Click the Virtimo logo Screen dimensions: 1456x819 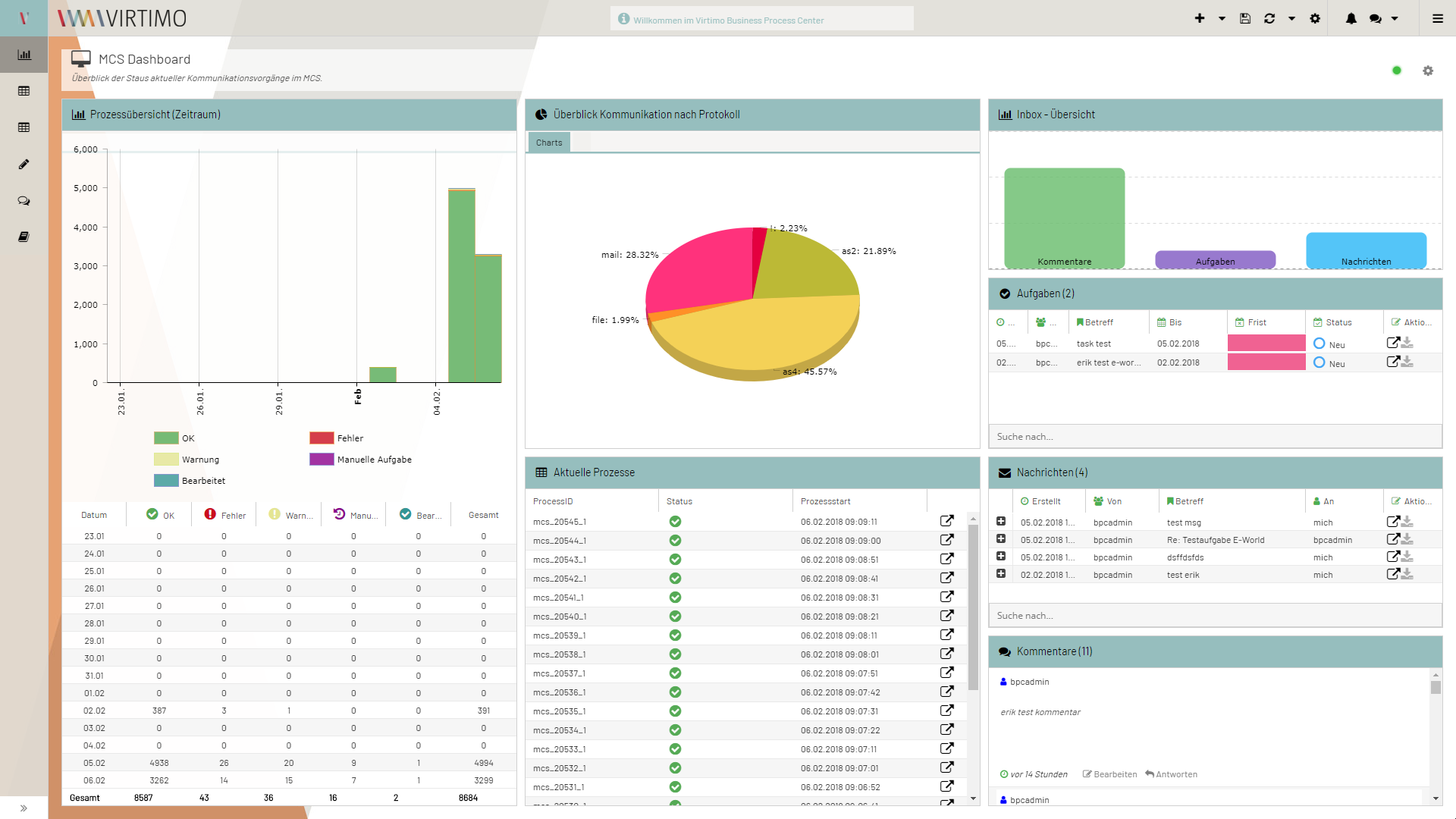click(x=123, y=18)
